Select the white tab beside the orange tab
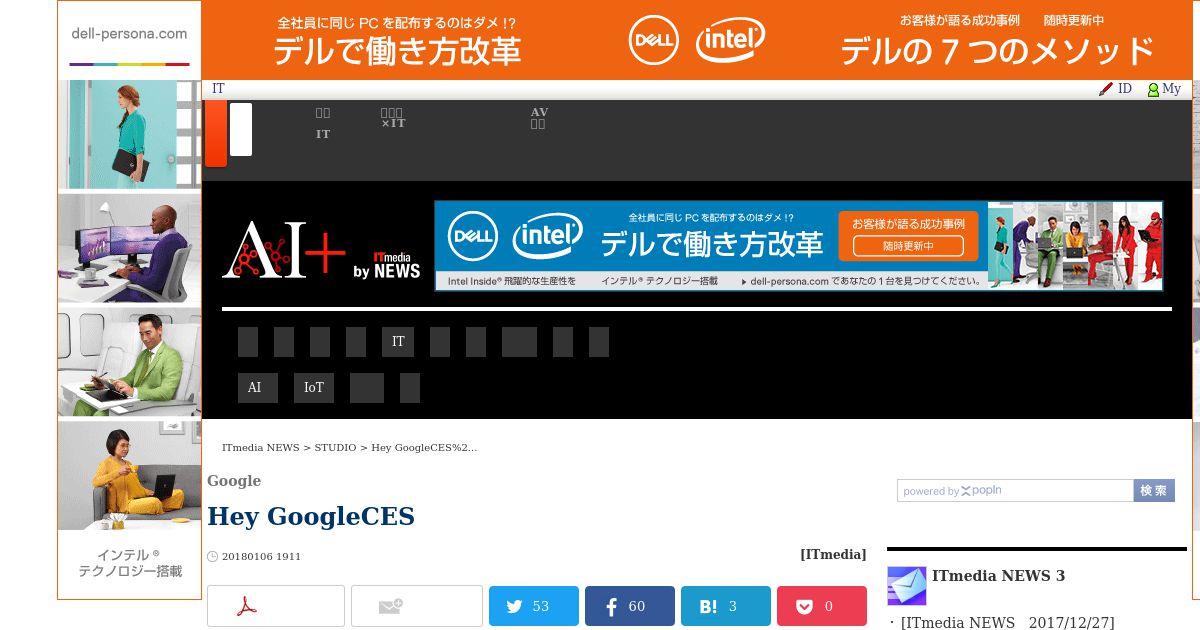 (x=241, y=129)
